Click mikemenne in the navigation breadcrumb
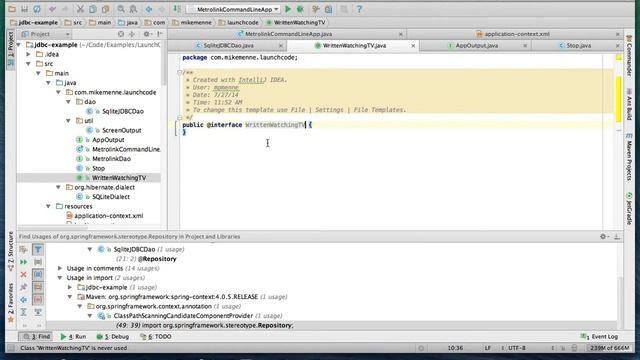 pyautogui.click(x=192, y=22)
